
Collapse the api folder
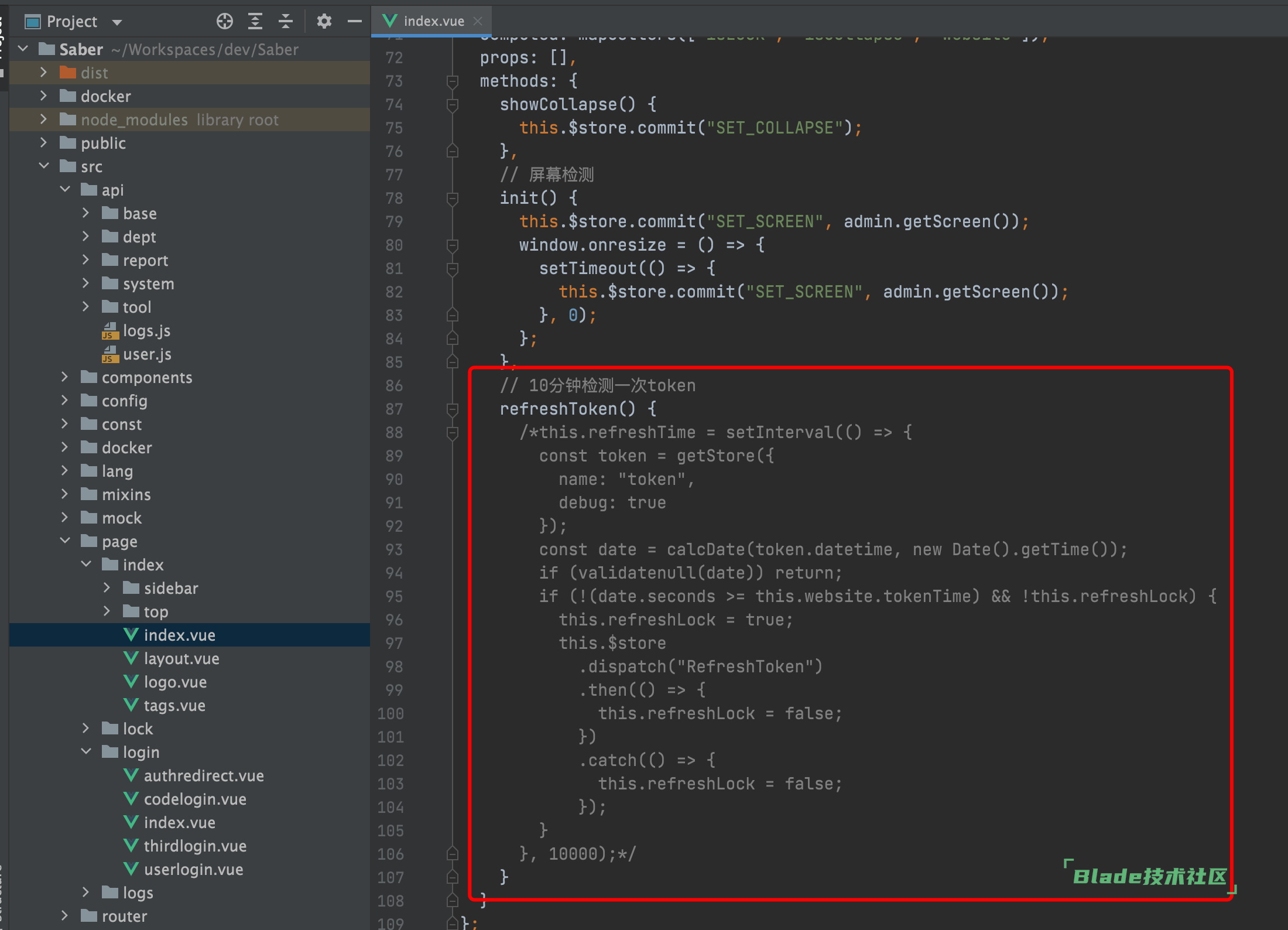pyautogui.click(x=65, y=189)
